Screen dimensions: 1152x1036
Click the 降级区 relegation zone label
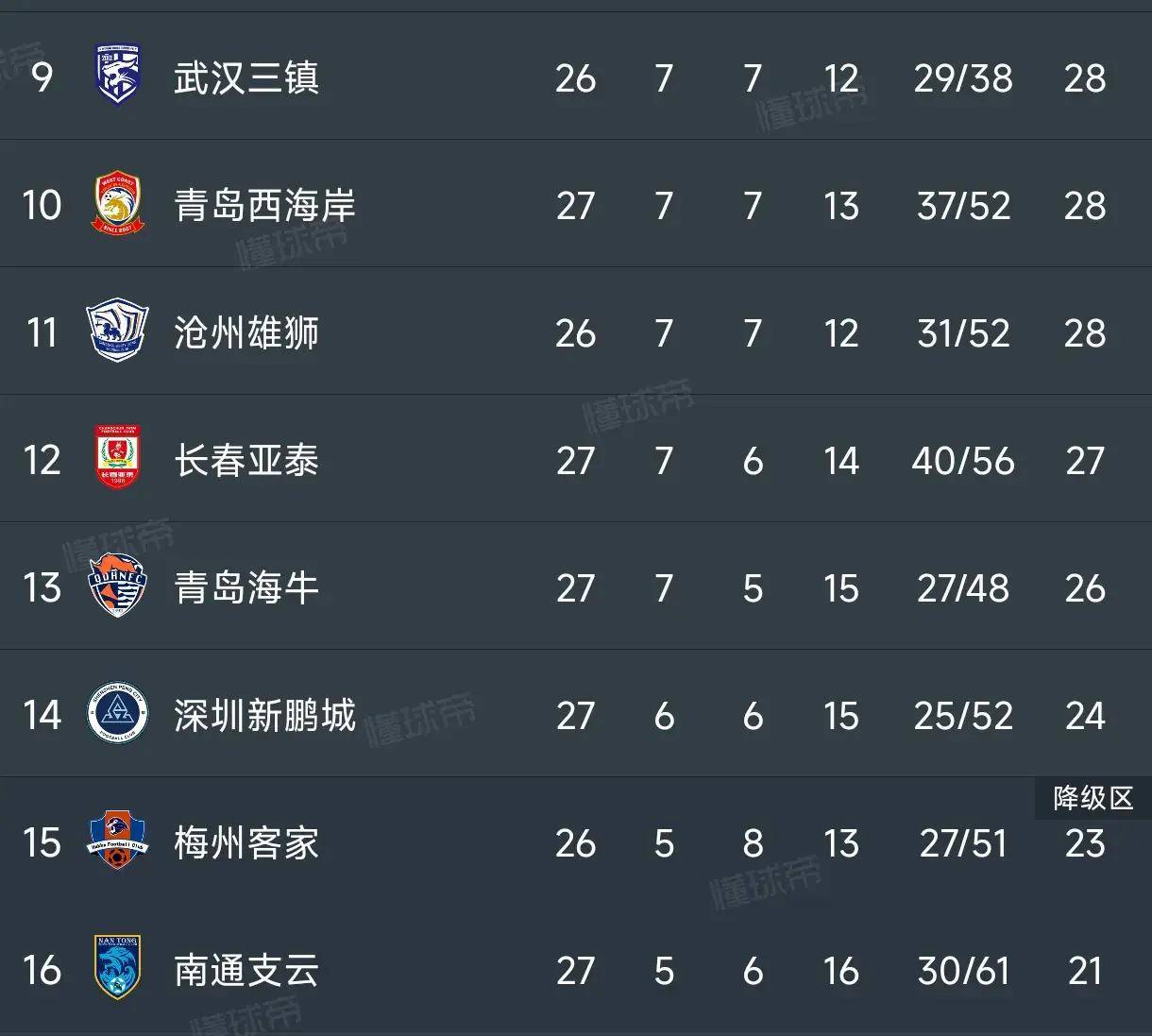[1093, 798]
